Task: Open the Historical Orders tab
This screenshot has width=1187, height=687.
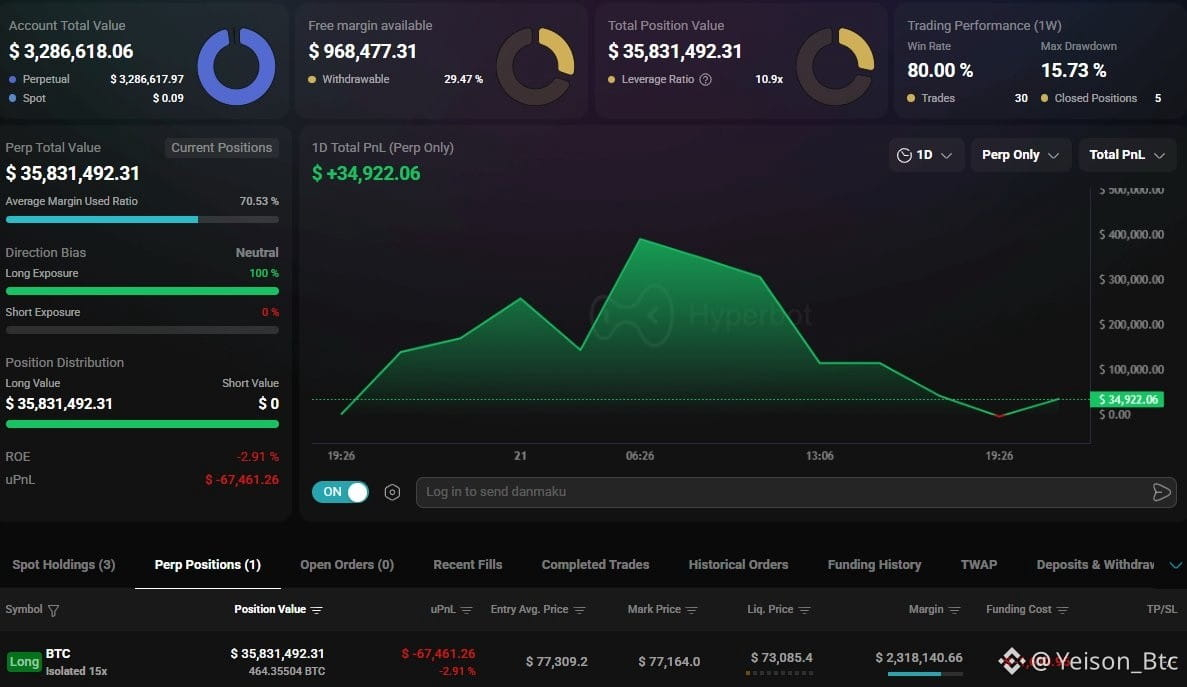Action: coord(738,564)
